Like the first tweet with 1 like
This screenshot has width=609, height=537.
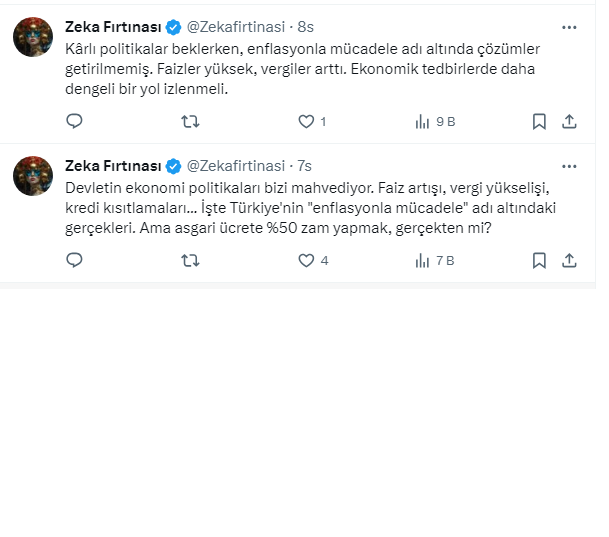[307, 121]
